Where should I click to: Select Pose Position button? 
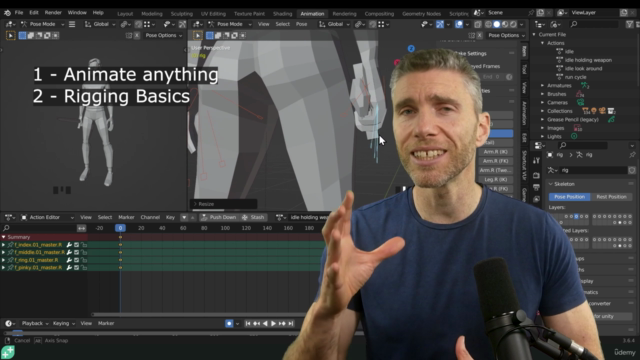569,197
